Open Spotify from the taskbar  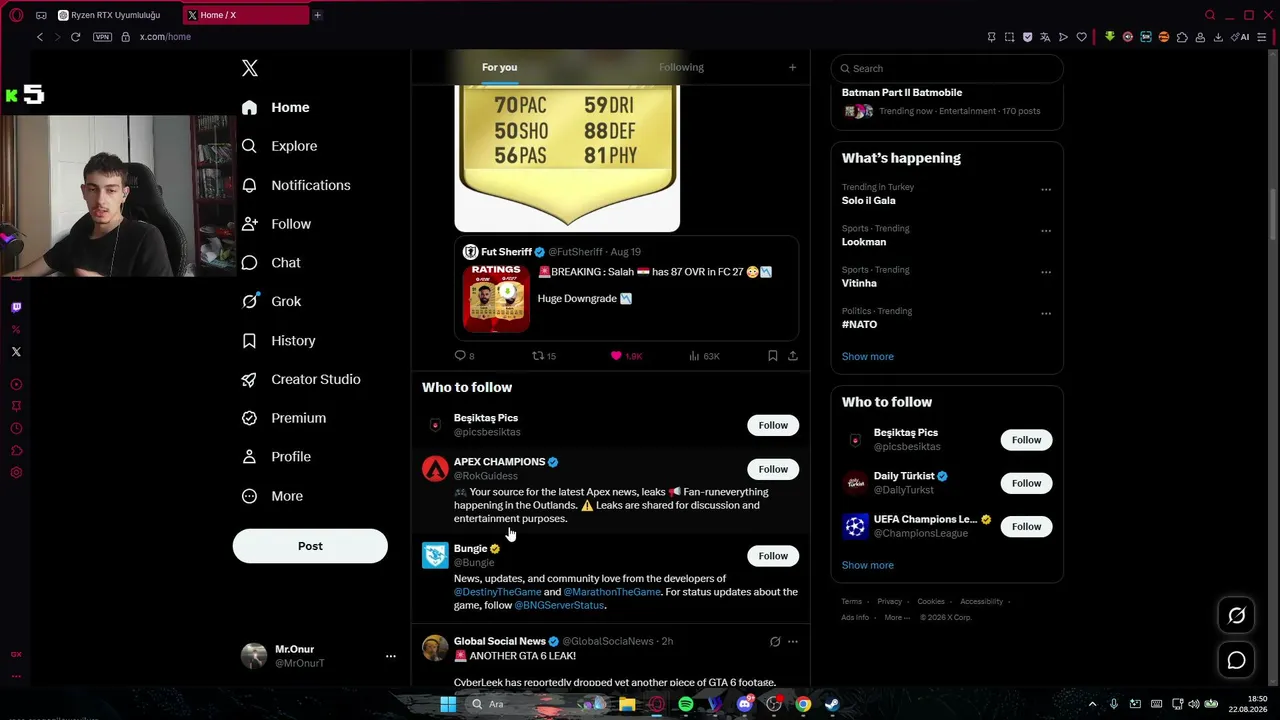(686, 704)
